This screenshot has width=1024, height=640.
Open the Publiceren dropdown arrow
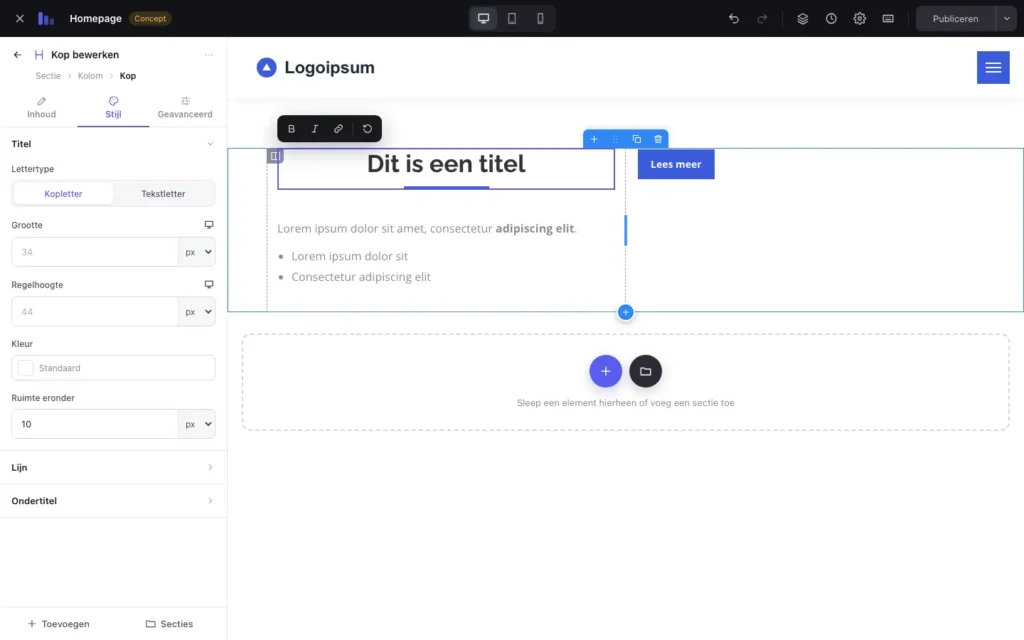click(1006, 18)
